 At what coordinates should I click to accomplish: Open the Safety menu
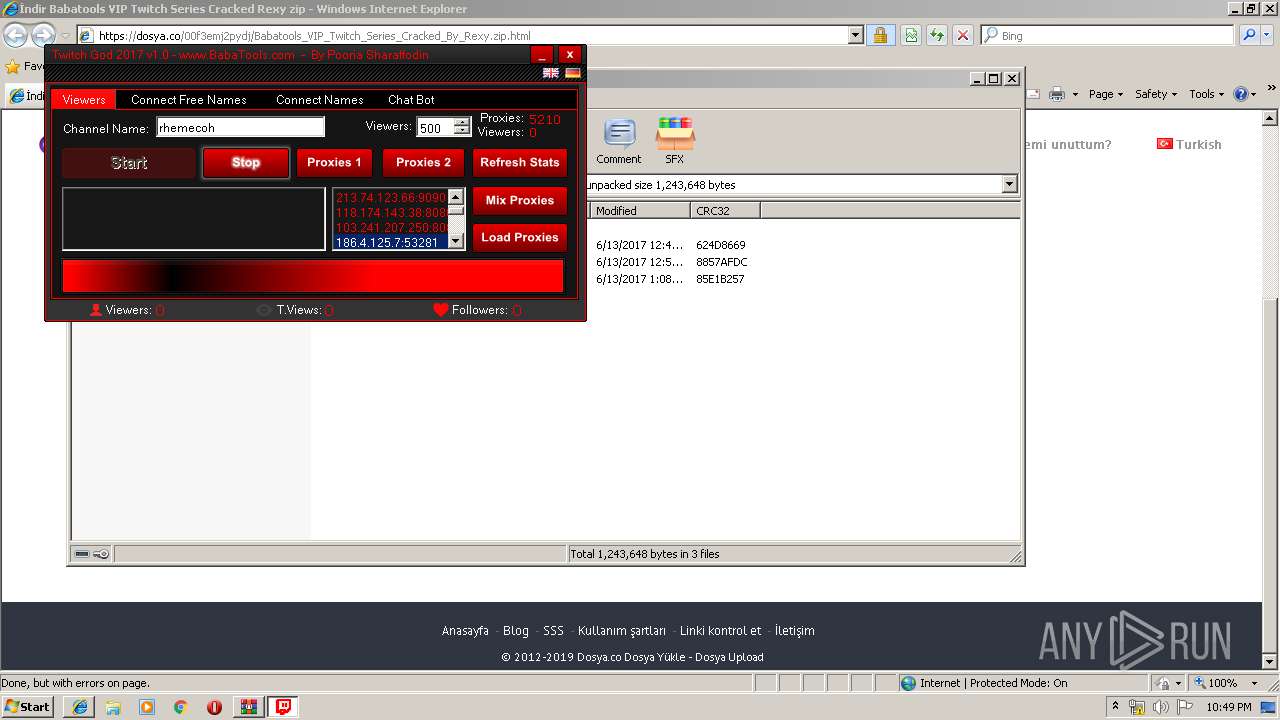point(1156,94)
